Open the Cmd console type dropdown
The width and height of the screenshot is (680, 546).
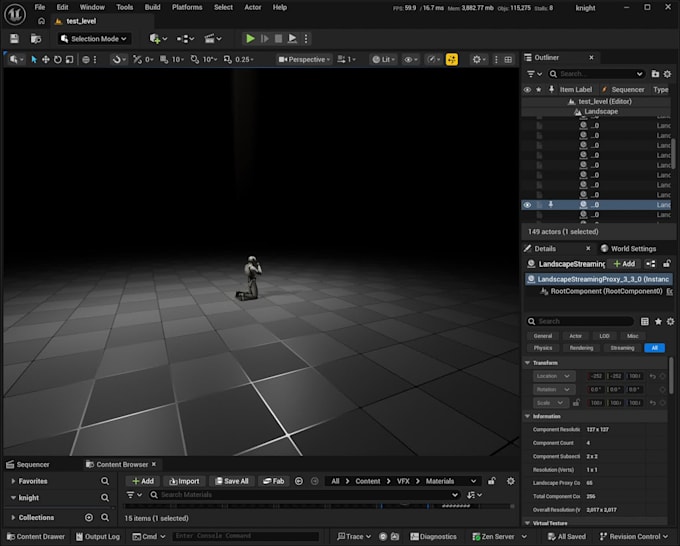coord(149,536)
